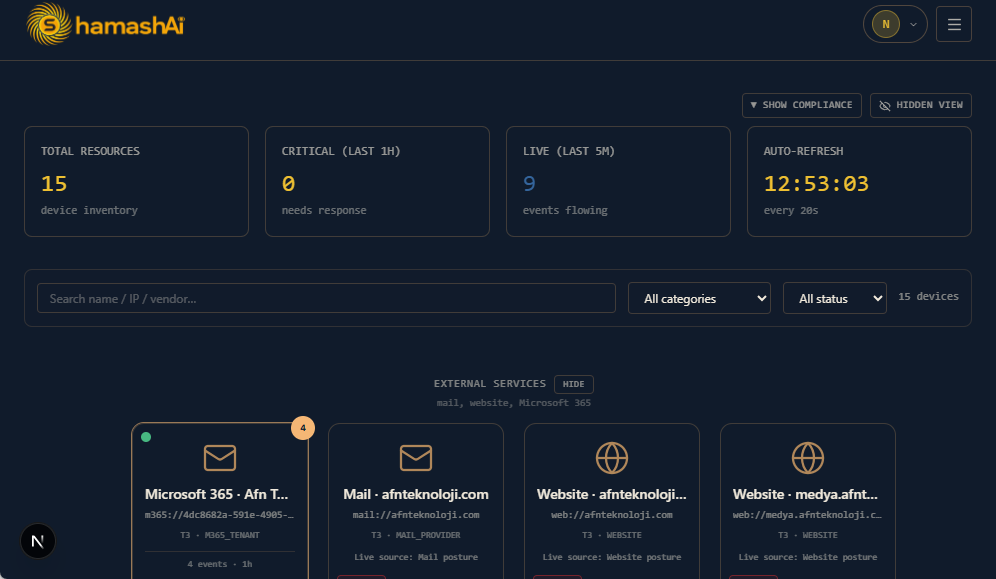Click the Auto-Refresh 12:53:03 time

(816, 184)
